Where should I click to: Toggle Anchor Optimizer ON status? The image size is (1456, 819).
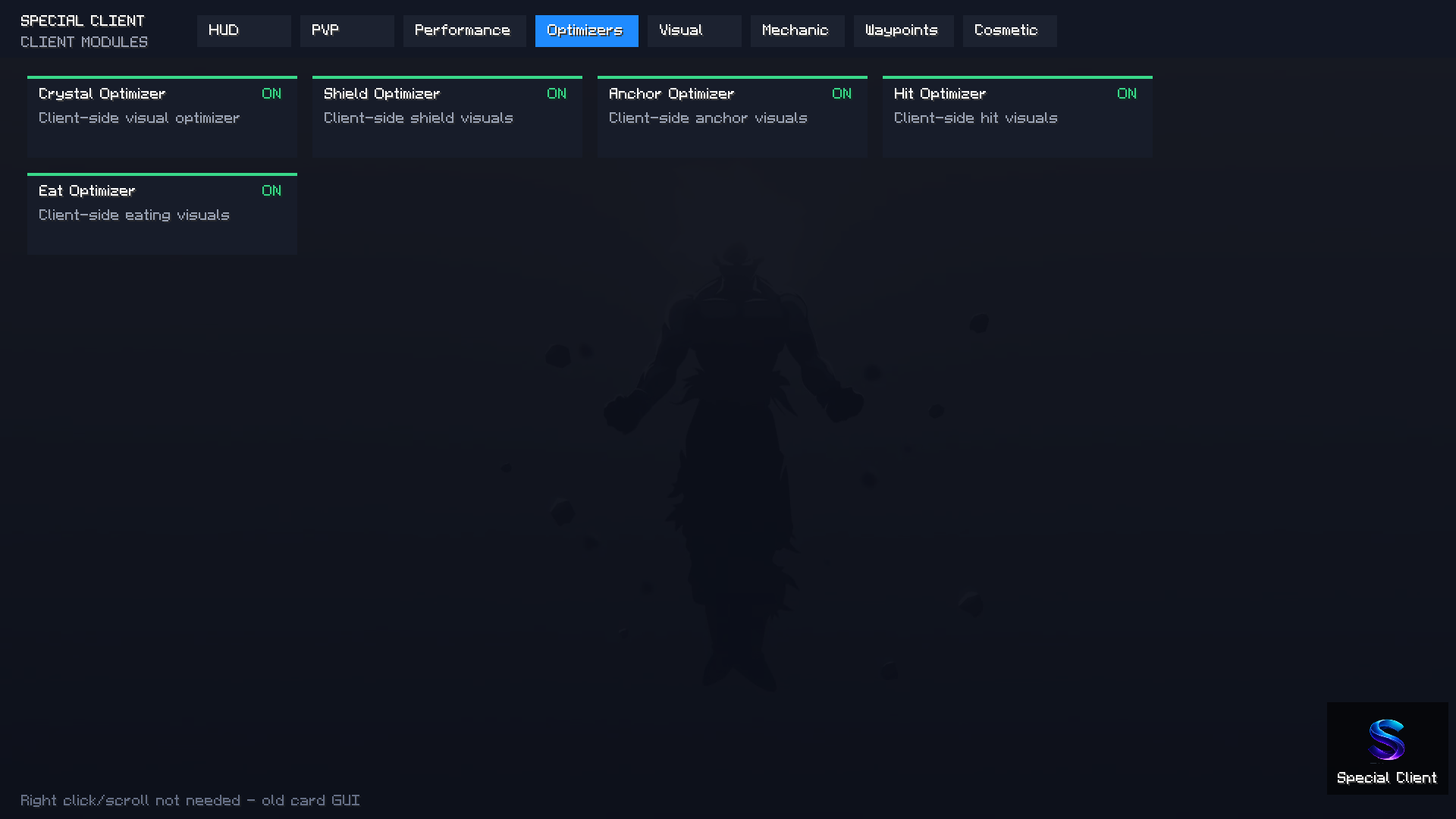842,94
